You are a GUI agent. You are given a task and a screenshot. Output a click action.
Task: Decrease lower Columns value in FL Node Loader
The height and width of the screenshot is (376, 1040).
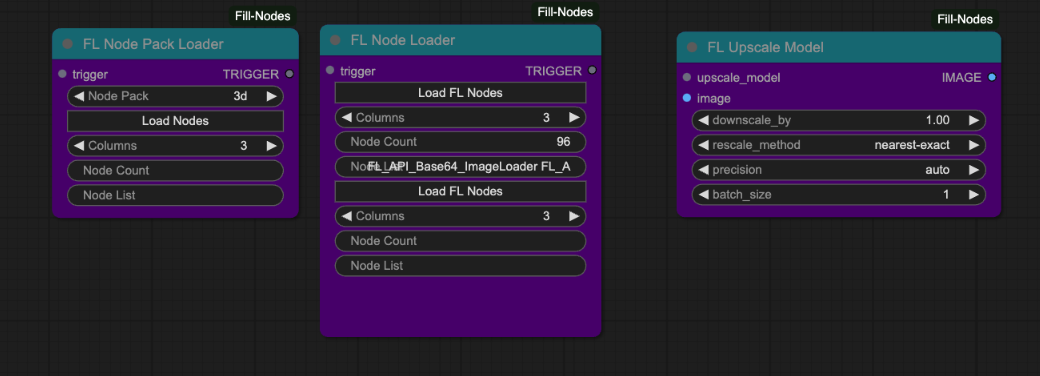(x=347, y=216)
